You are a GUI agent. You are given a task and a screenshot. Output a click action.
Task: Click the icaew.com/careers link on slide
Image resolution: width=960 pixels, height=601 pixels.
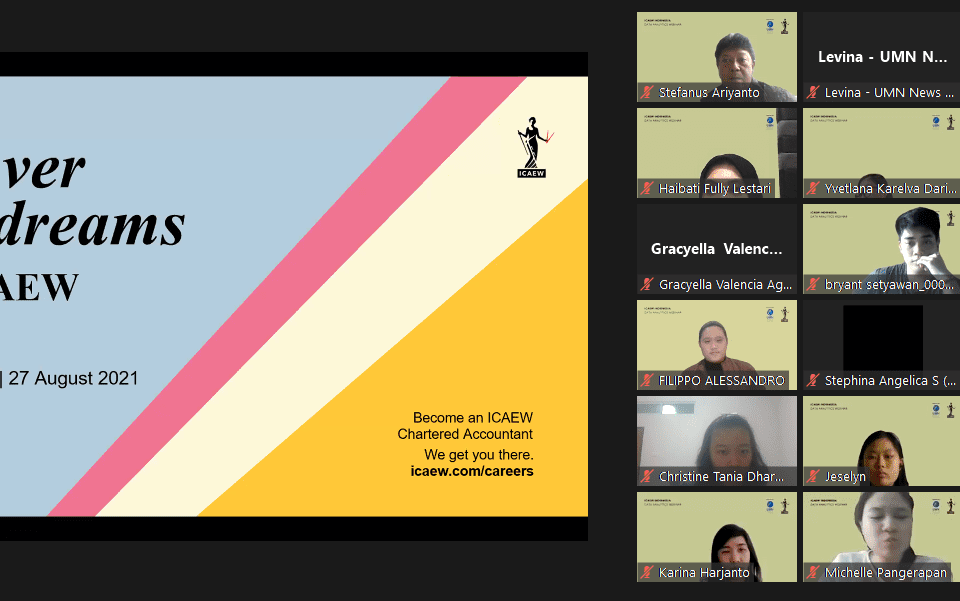point(471,471)
